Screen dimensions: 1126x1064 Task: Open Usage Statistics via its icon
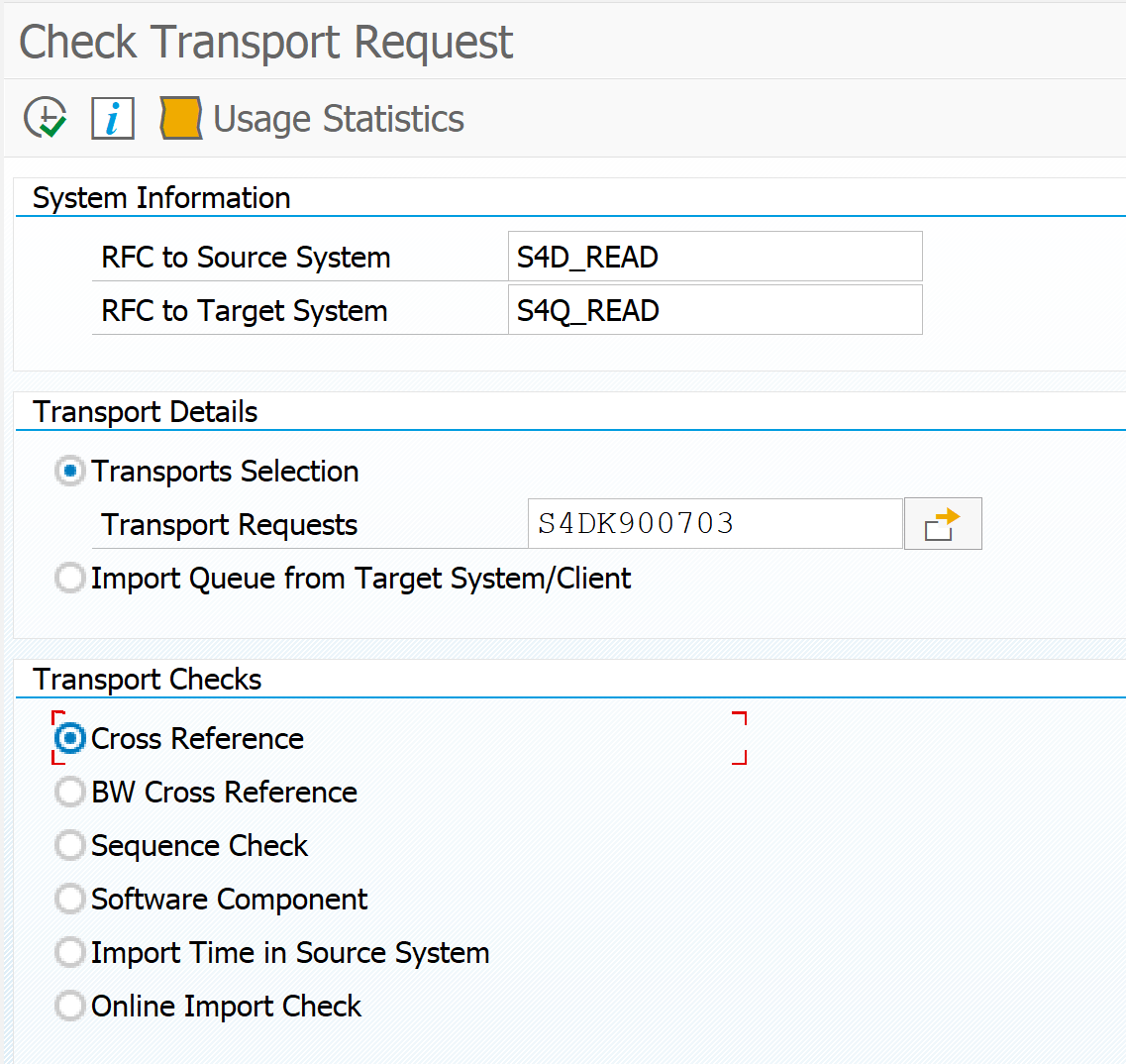179,117
